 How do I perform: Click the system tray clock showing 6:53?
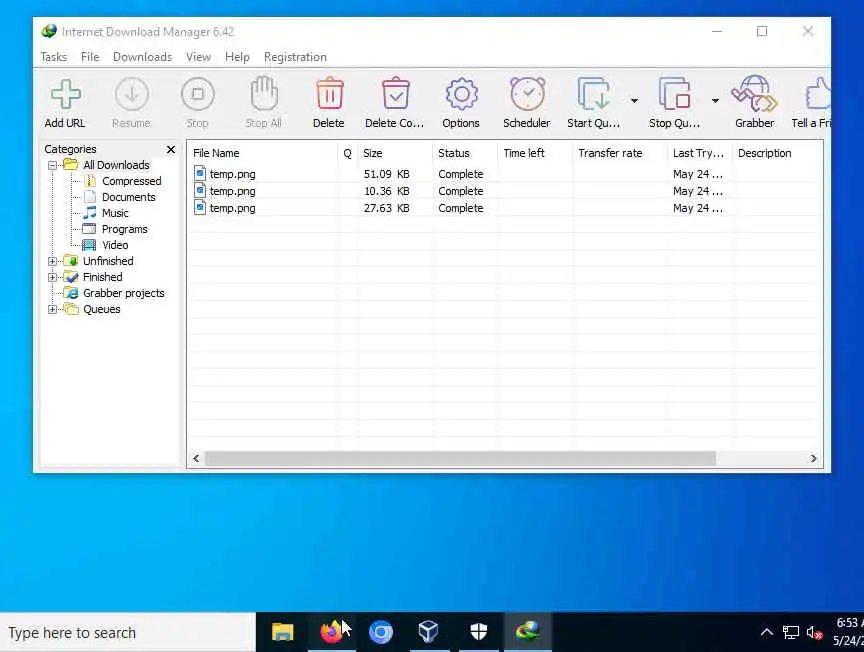(x=849, y=632)
